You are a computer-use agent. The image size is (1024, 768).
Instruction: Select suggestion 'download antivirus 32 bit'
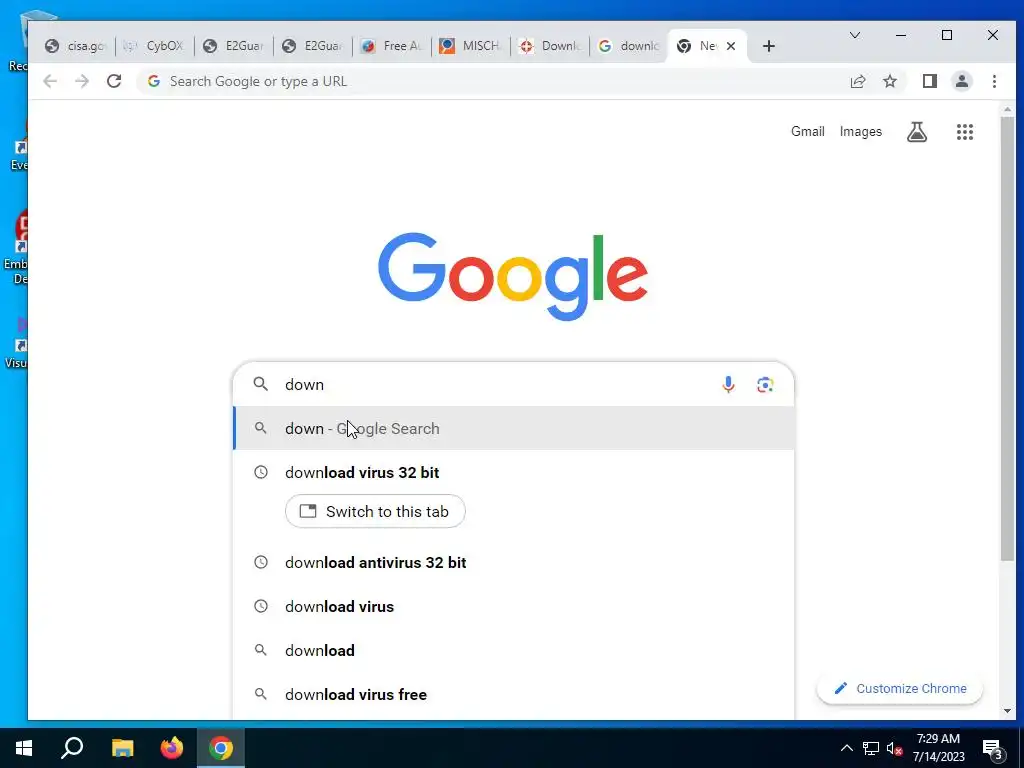(x=513, y=562)
